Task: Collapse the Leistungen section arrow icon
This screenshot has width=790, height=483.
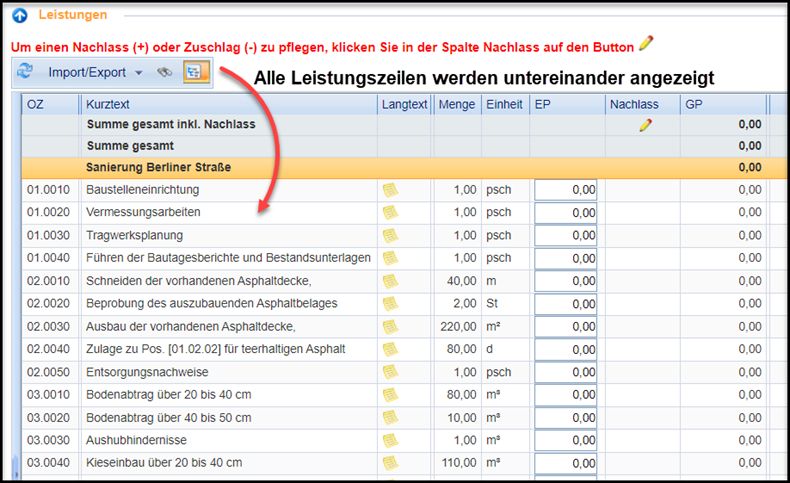Action: click(x=19, y=15)
